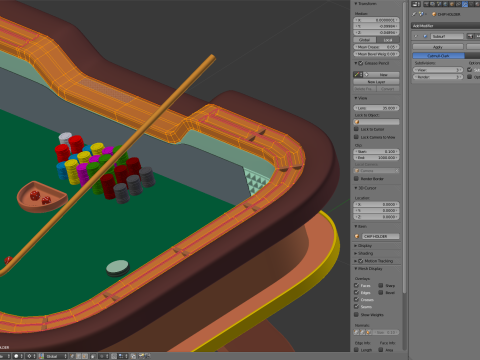Viewport: 480px width, 360px height.
Task: Toggle the Faces overlay checkbox
Action: tap(356, 285)
